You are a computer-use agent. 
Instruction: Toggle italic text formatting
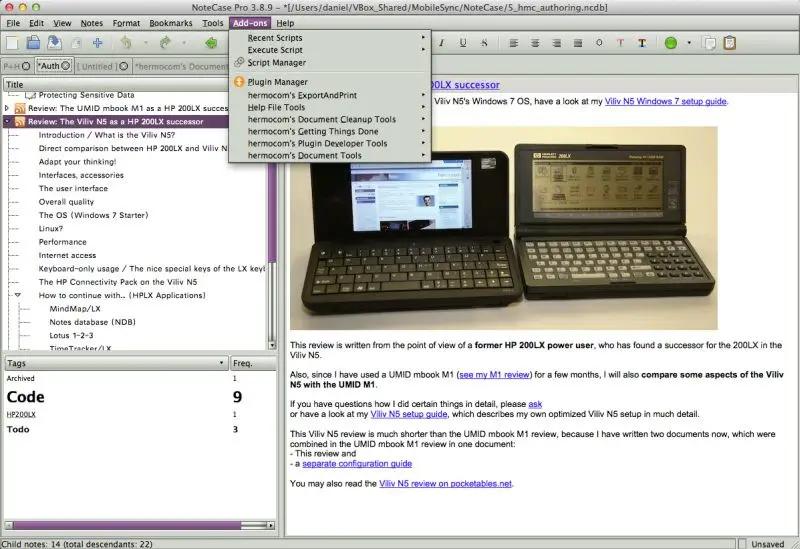point(441,43)
